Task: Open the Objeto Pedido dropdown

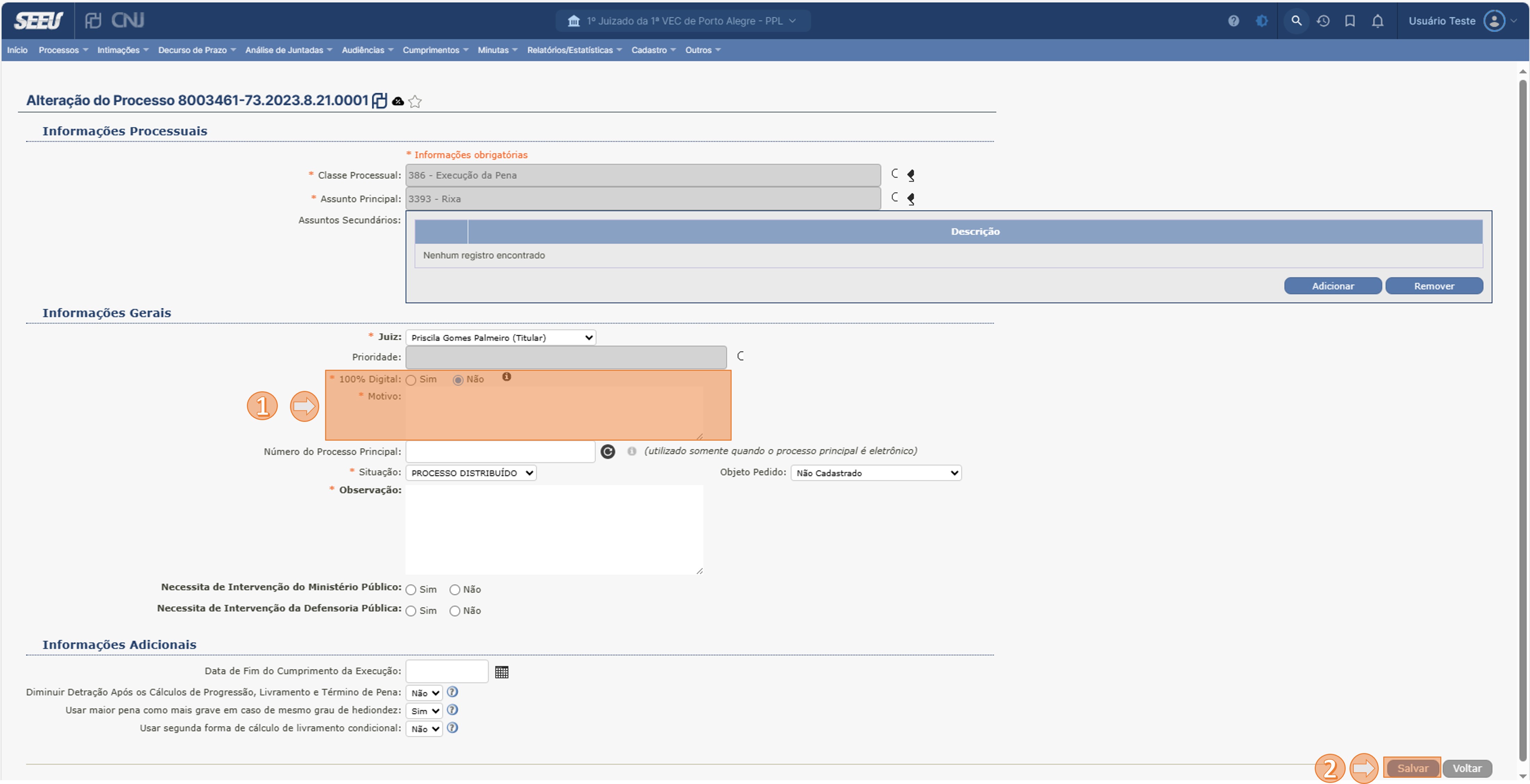Action: coord(876,473)
